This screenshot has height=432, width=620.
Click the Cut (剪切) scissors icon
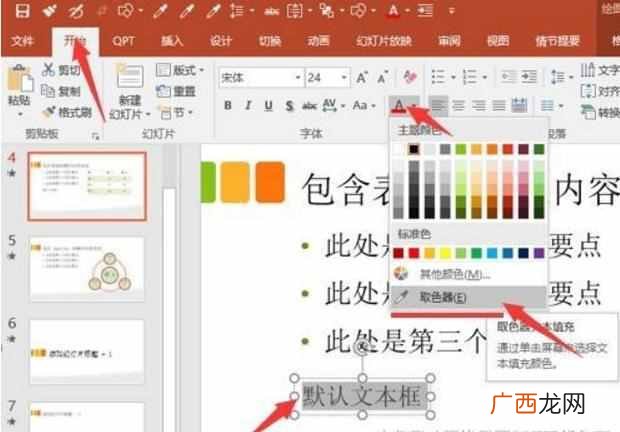tap(48, 70)
